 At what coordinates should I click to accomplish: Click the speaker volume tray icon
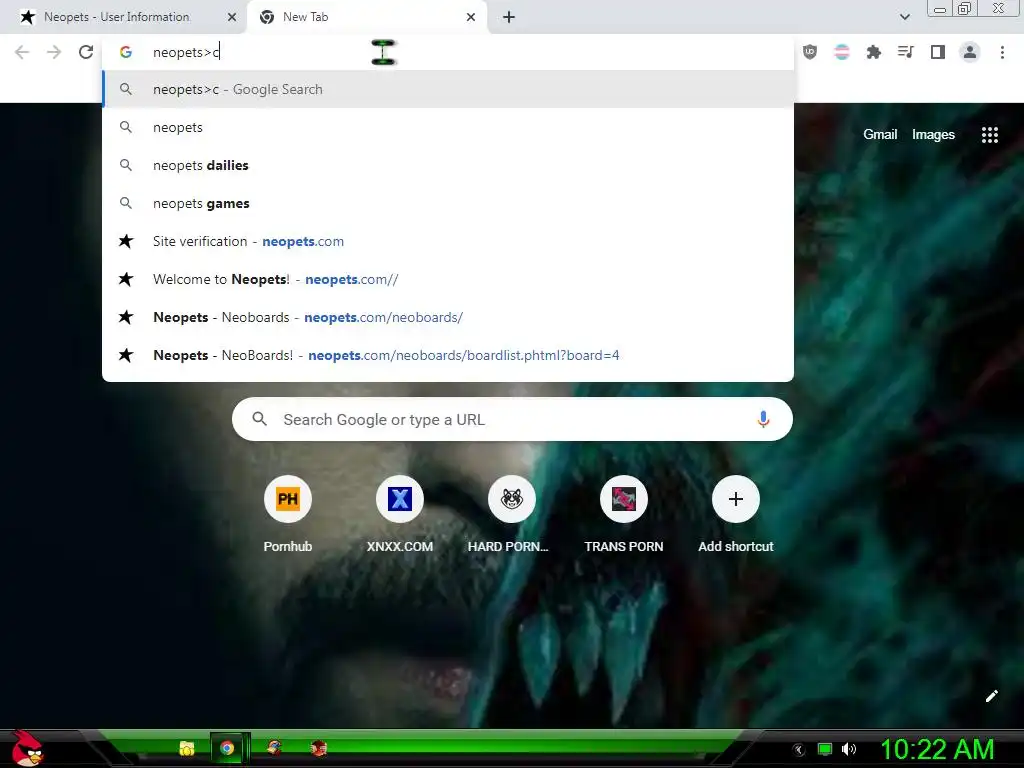click(x=849, y=749)
